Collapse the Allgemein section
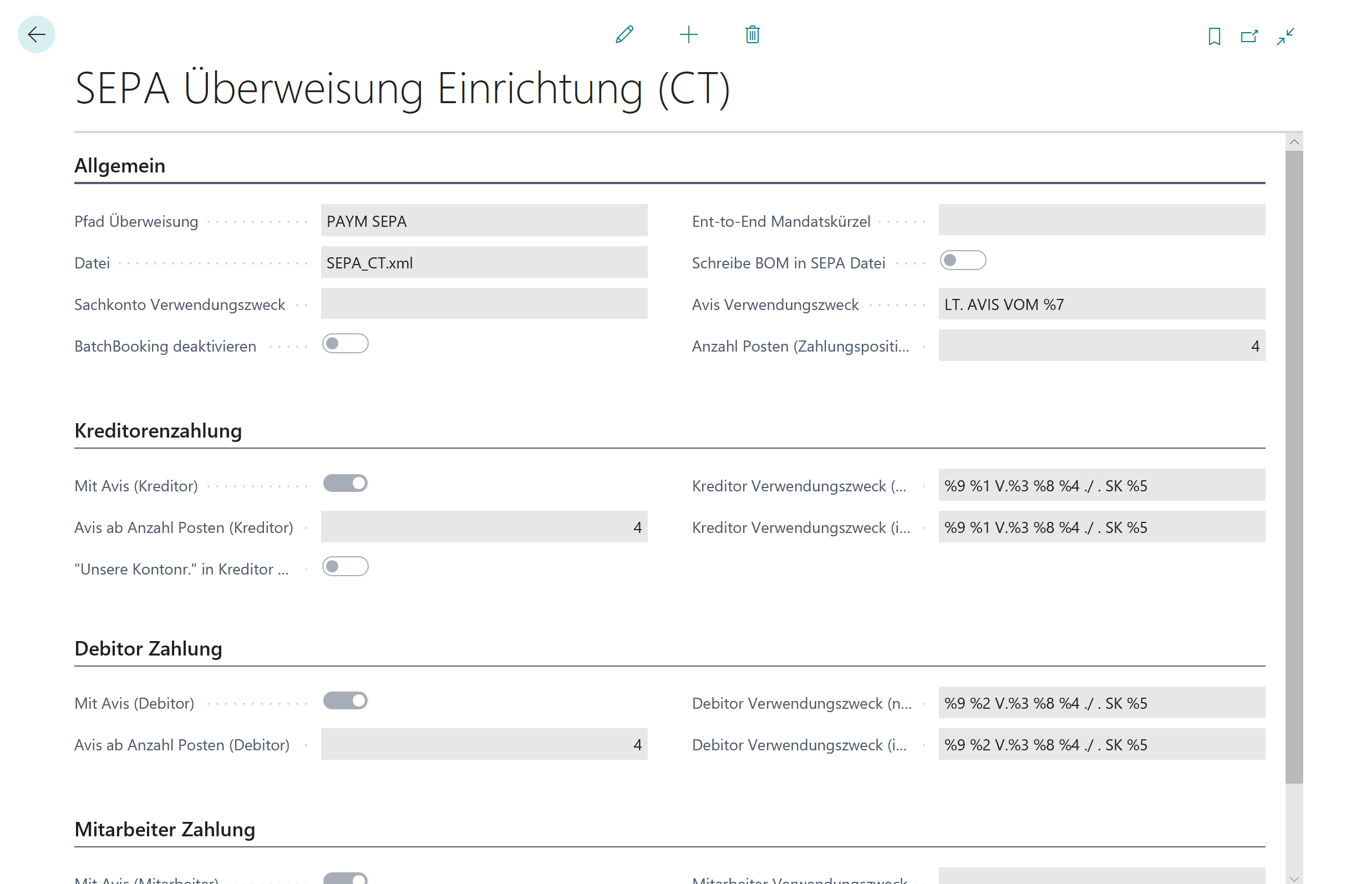1372x884 pixels. pos(119,166)
